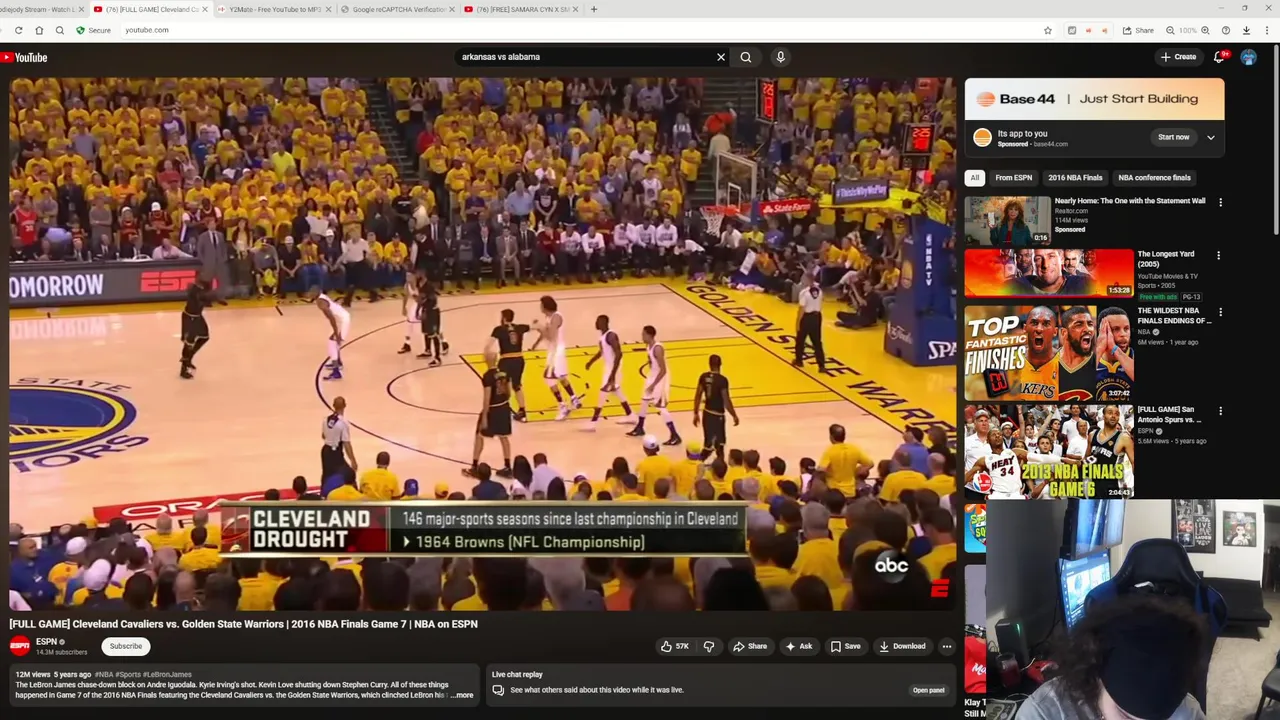Click the #NBA hashtag

(104, 675)
